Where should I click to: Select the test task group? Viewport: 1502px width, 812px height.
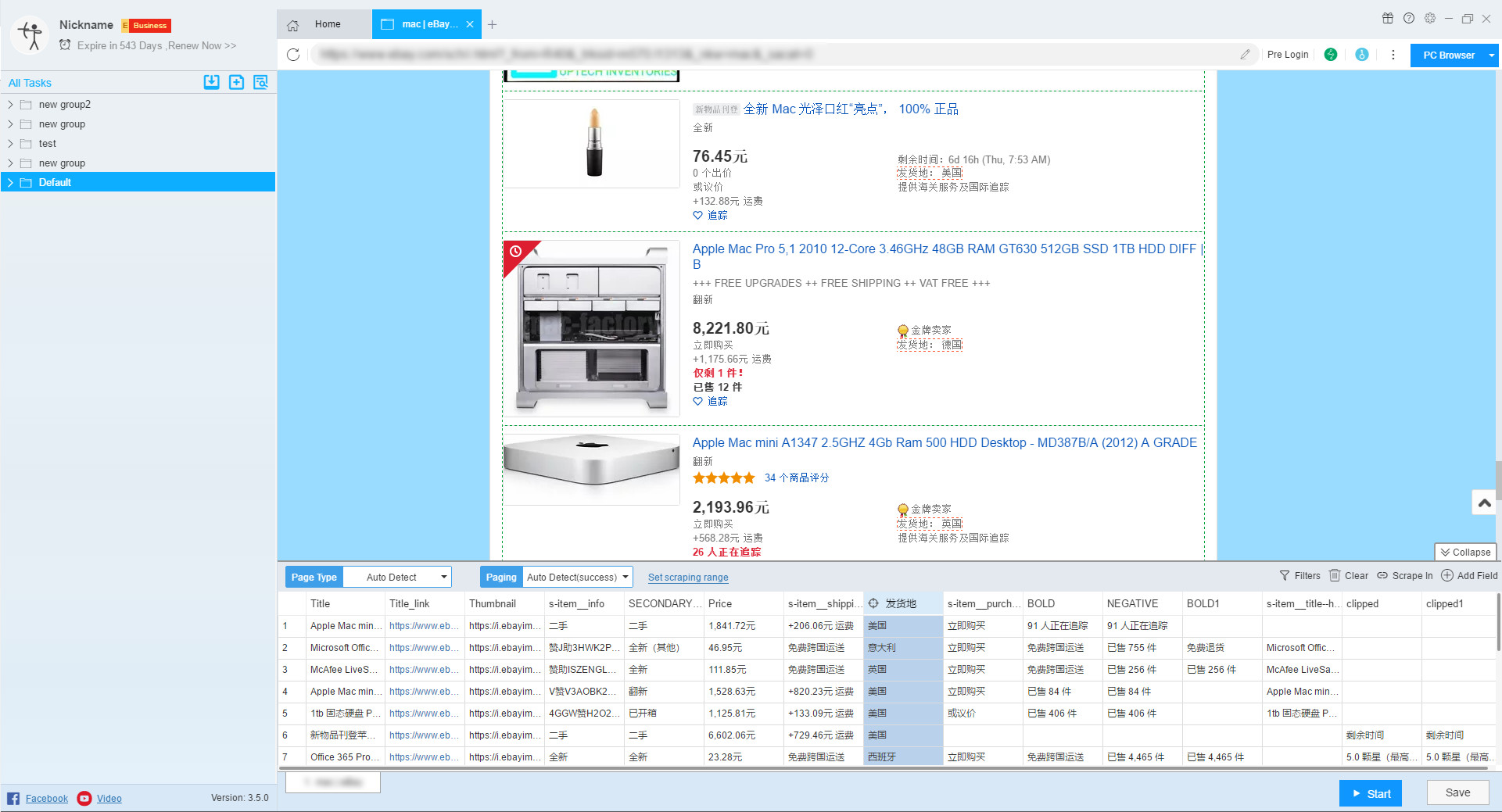[138, 143]
